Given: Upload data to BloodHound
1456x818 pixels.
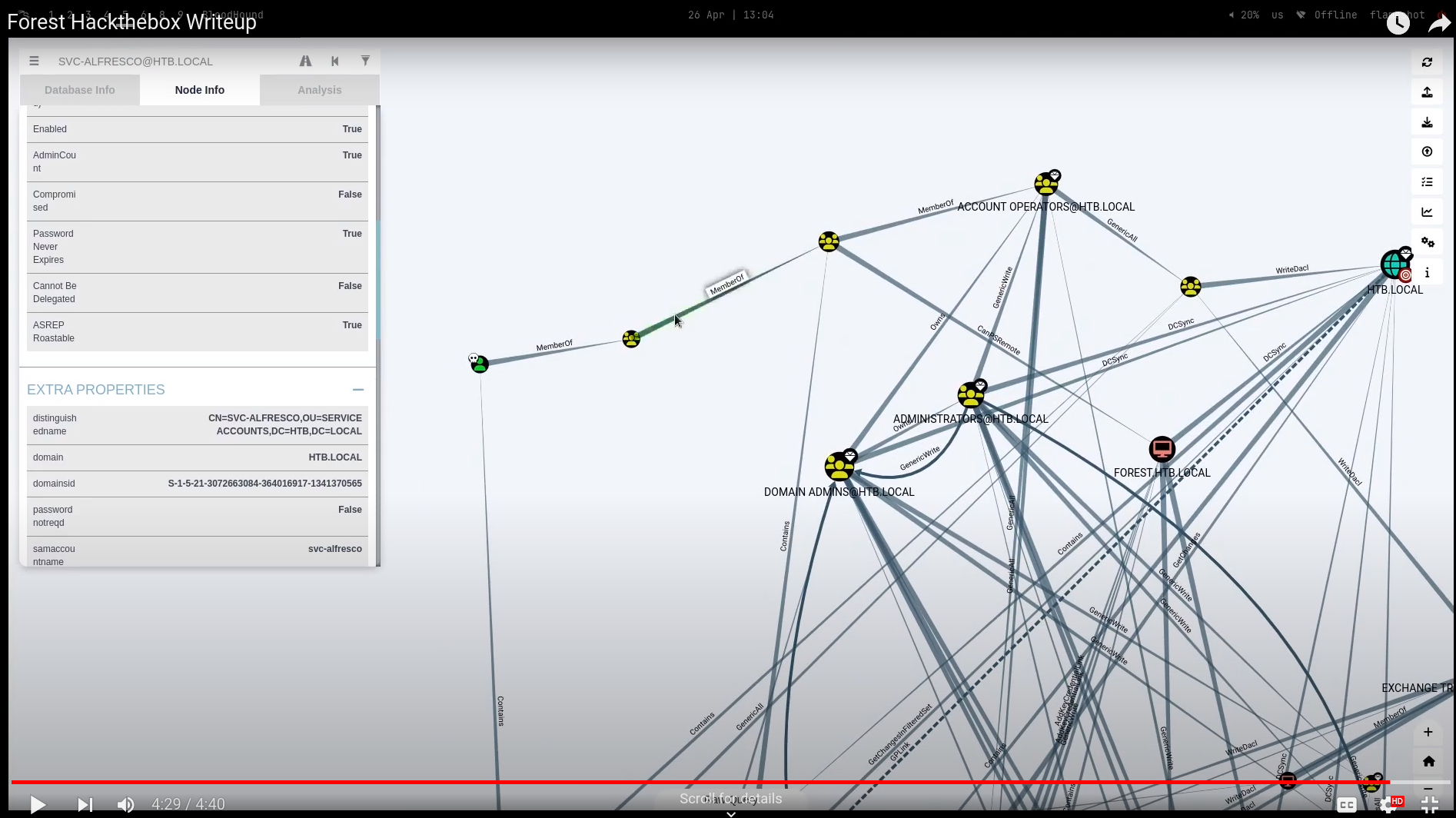Looking at the screenshot, I should tap(1428, 91).
